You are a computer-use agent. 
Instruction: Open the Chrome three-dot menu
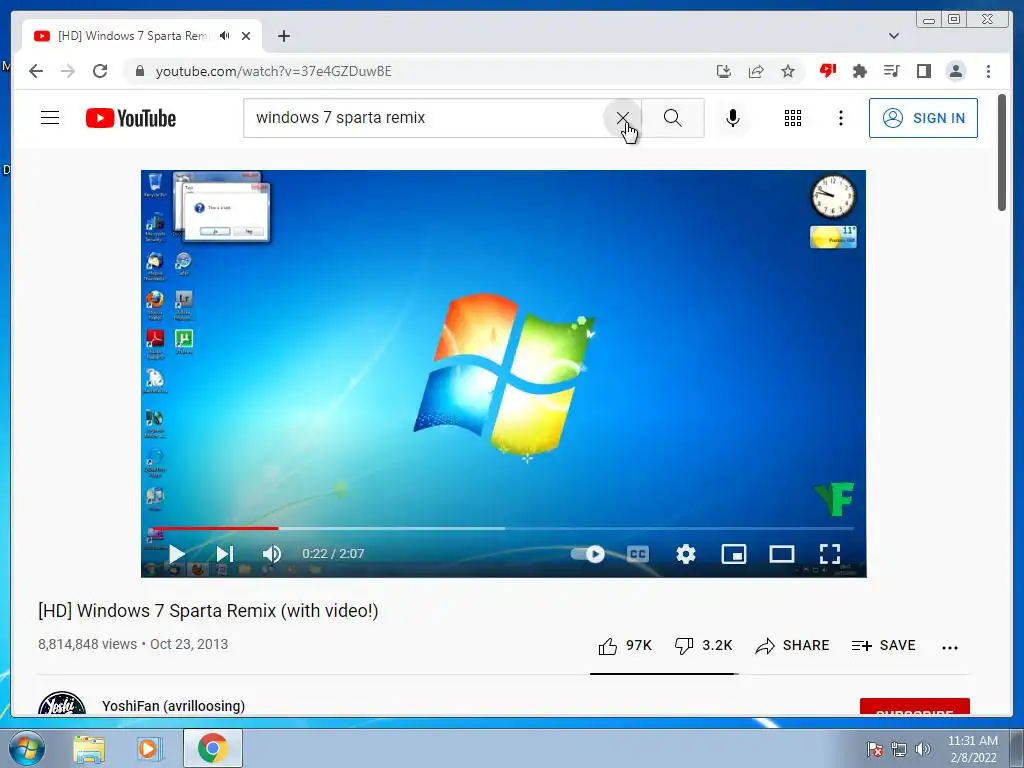988,71
